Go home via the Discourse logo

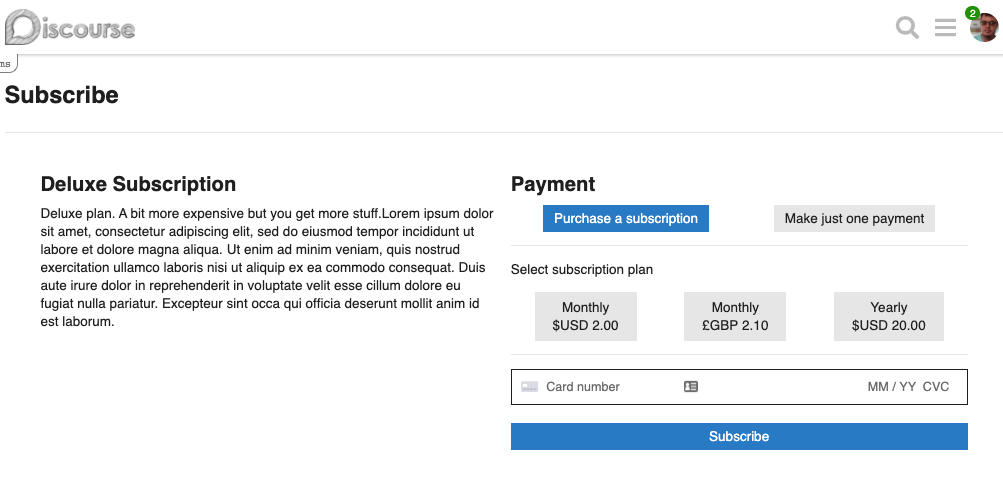pyautogui.click(x=70, y=28)
